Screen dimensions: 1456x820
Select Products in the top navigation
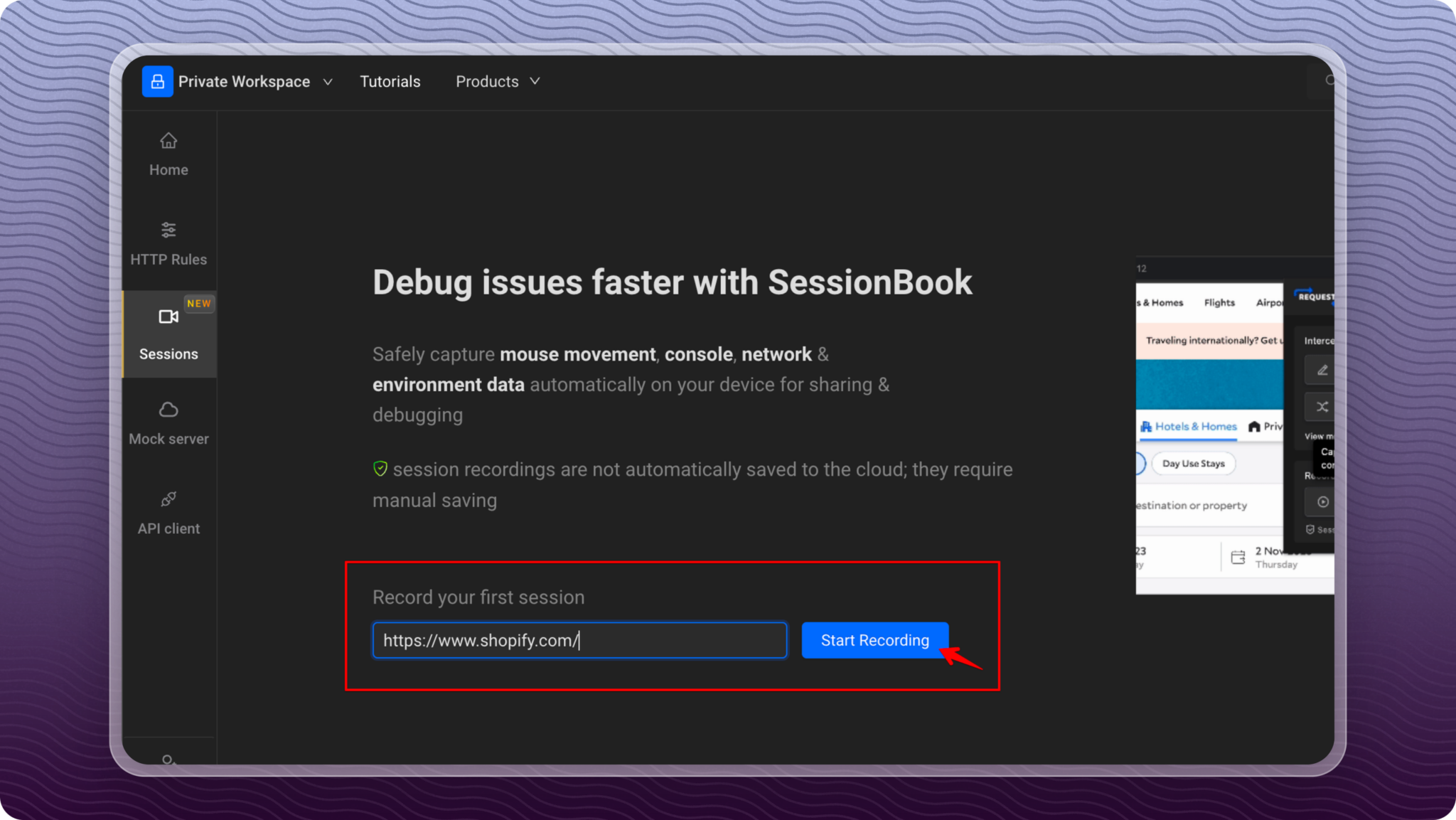(x=488, y=81)
